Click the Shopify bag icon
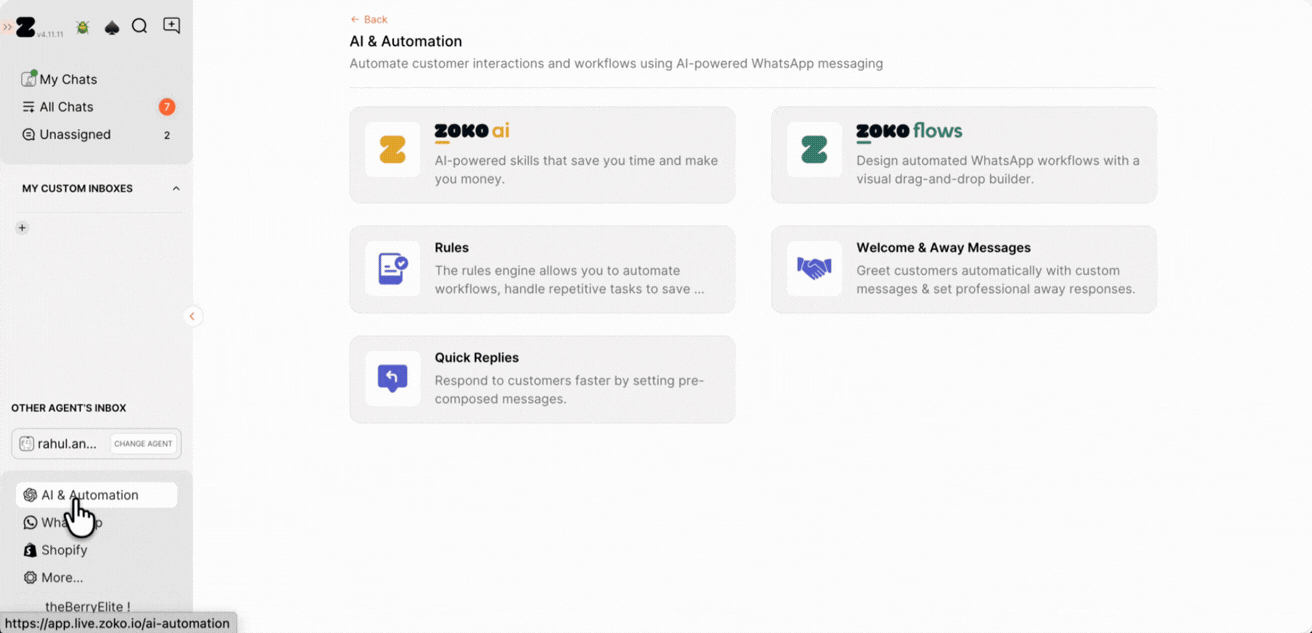1312x633 pixels. 30,550
